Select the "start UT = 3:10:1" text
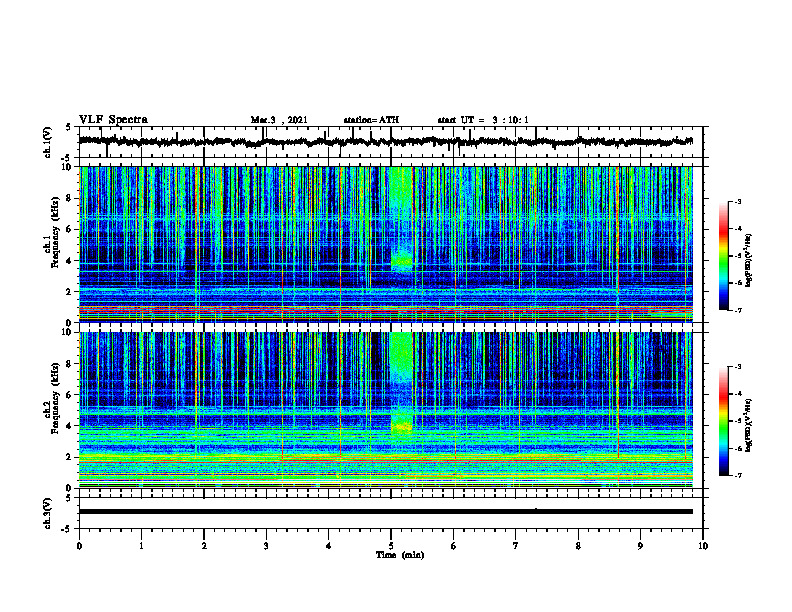 [x=483, y=120]
